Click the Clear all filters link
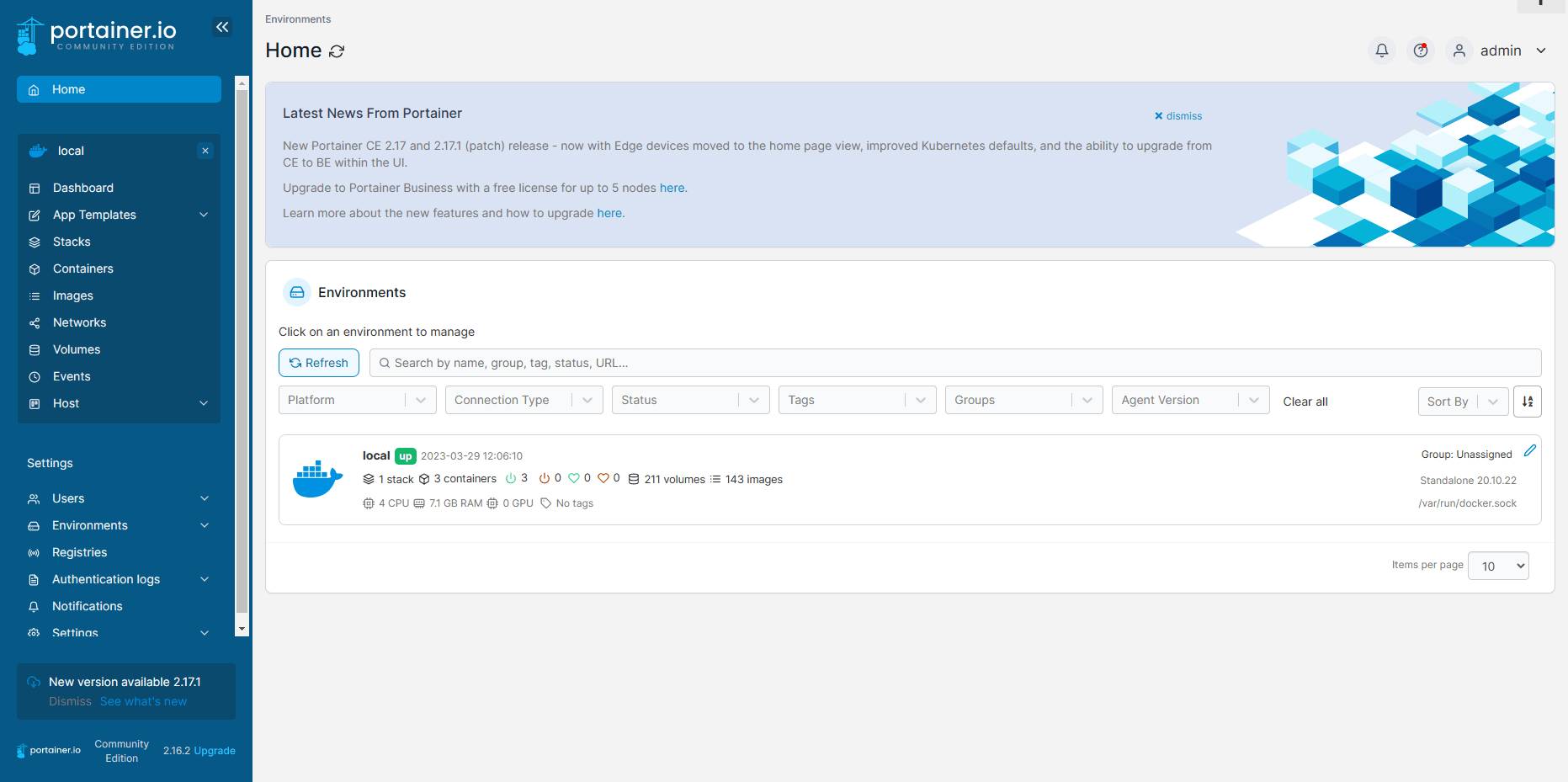This screenshot has width=1568, height=782. click(1305, 402)
